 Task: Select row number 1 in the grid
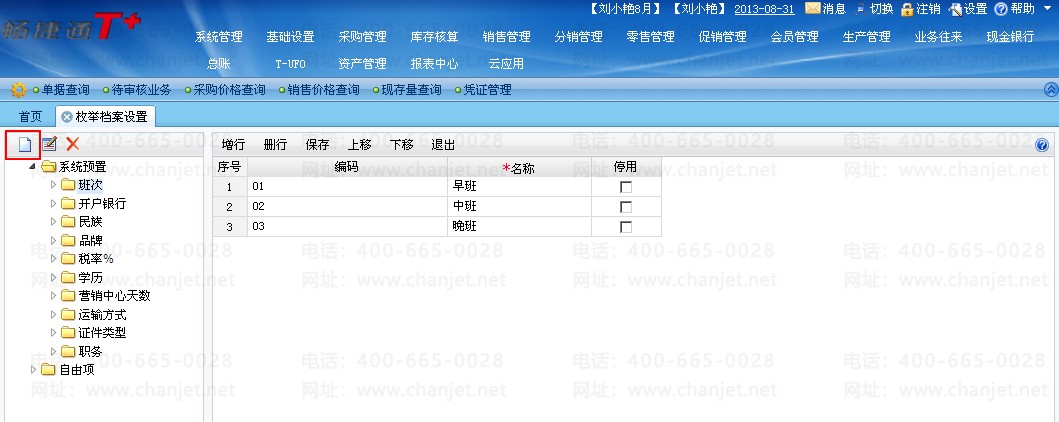tap(230, 187)
